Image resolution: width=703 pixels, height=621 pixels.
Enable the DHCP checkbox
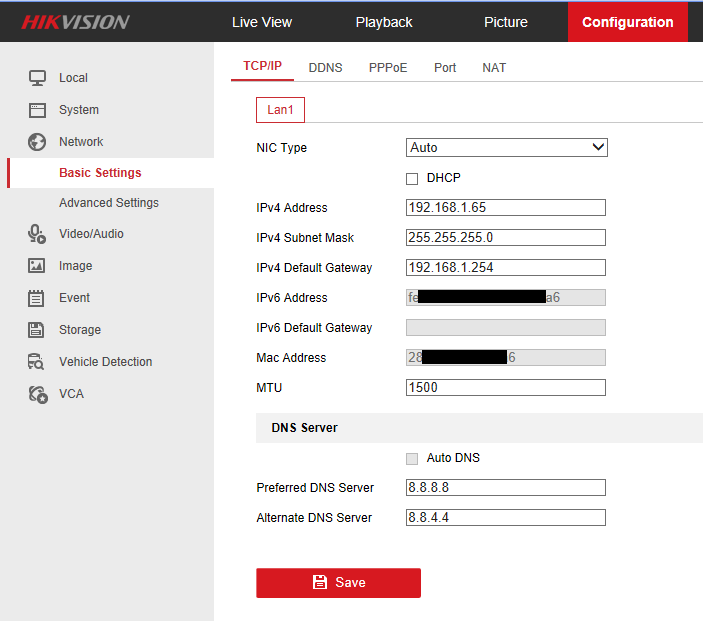pos(412,179)
